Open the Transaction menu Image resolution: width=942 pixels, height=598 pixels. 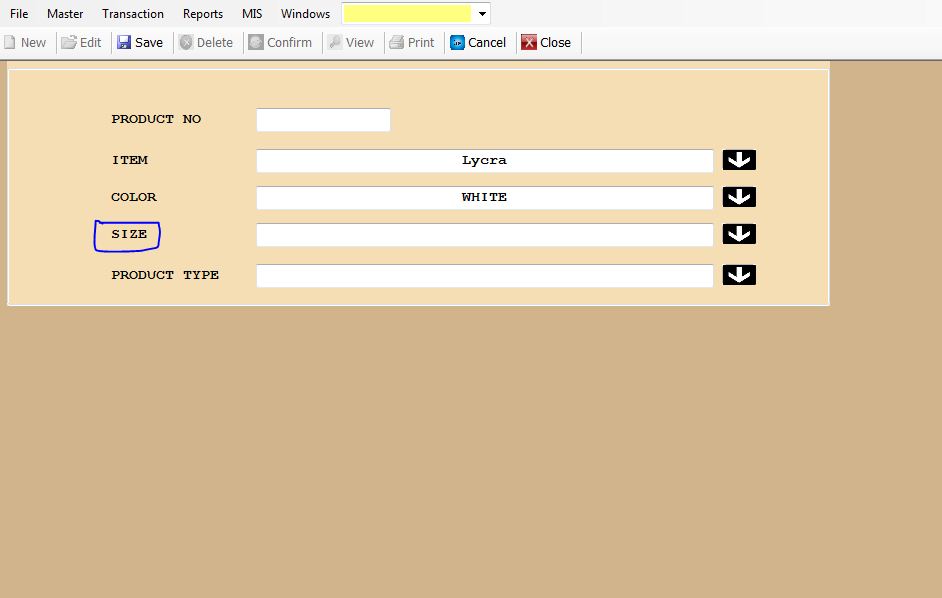point(133,14)
